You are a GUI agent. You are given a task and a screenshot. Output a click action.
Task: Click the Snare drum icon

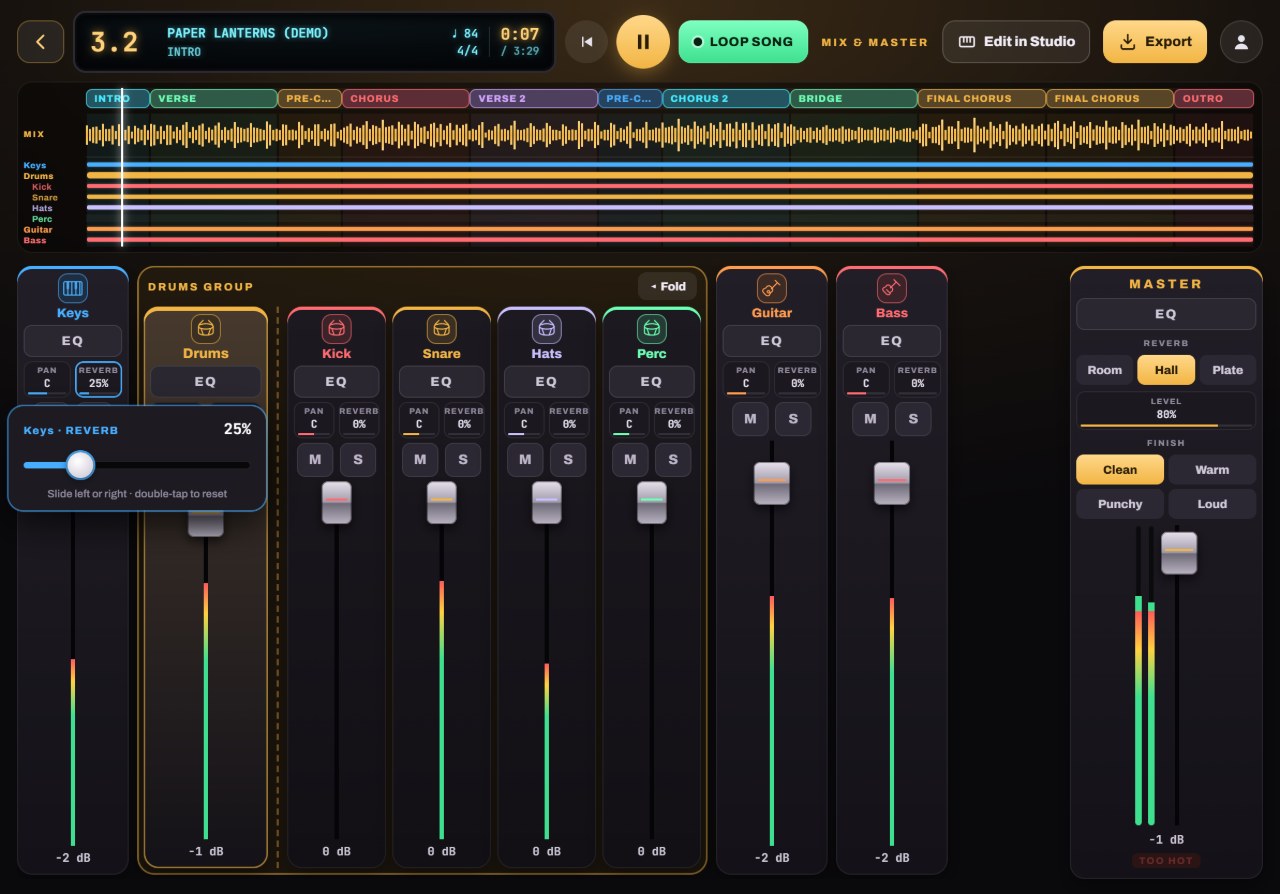[442, 329]
